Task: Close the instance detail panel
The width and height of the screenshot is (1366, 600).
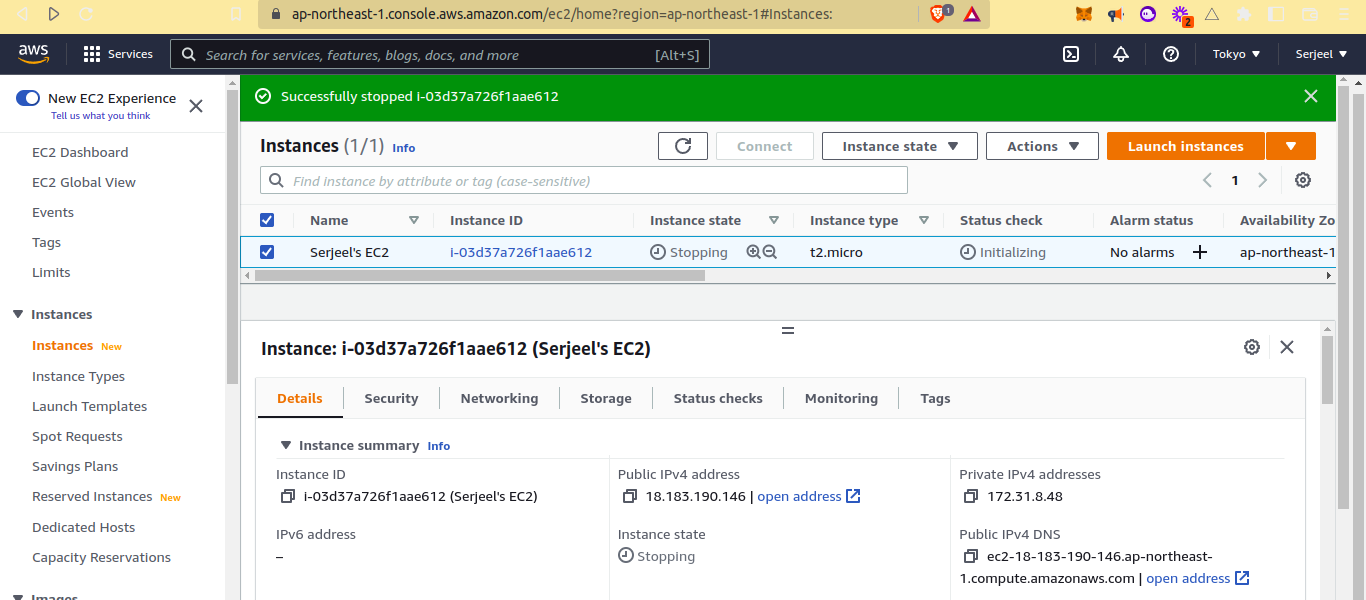Action: [x=1287, y=347]
